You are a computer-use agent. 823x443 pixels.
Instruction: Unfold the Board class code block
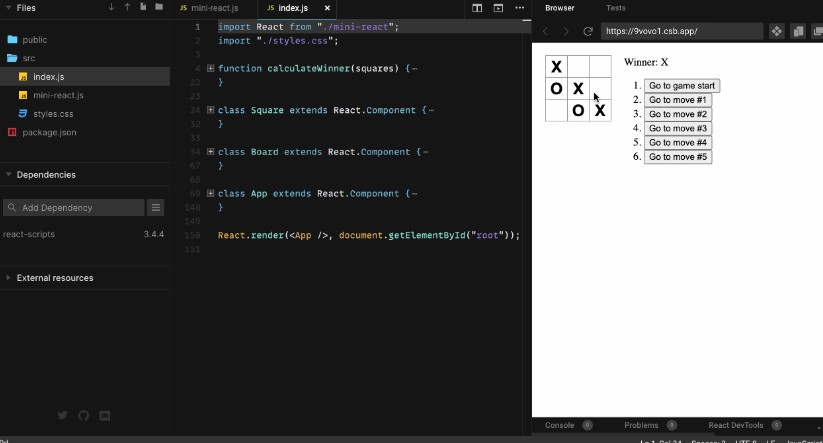click(210, 152)
